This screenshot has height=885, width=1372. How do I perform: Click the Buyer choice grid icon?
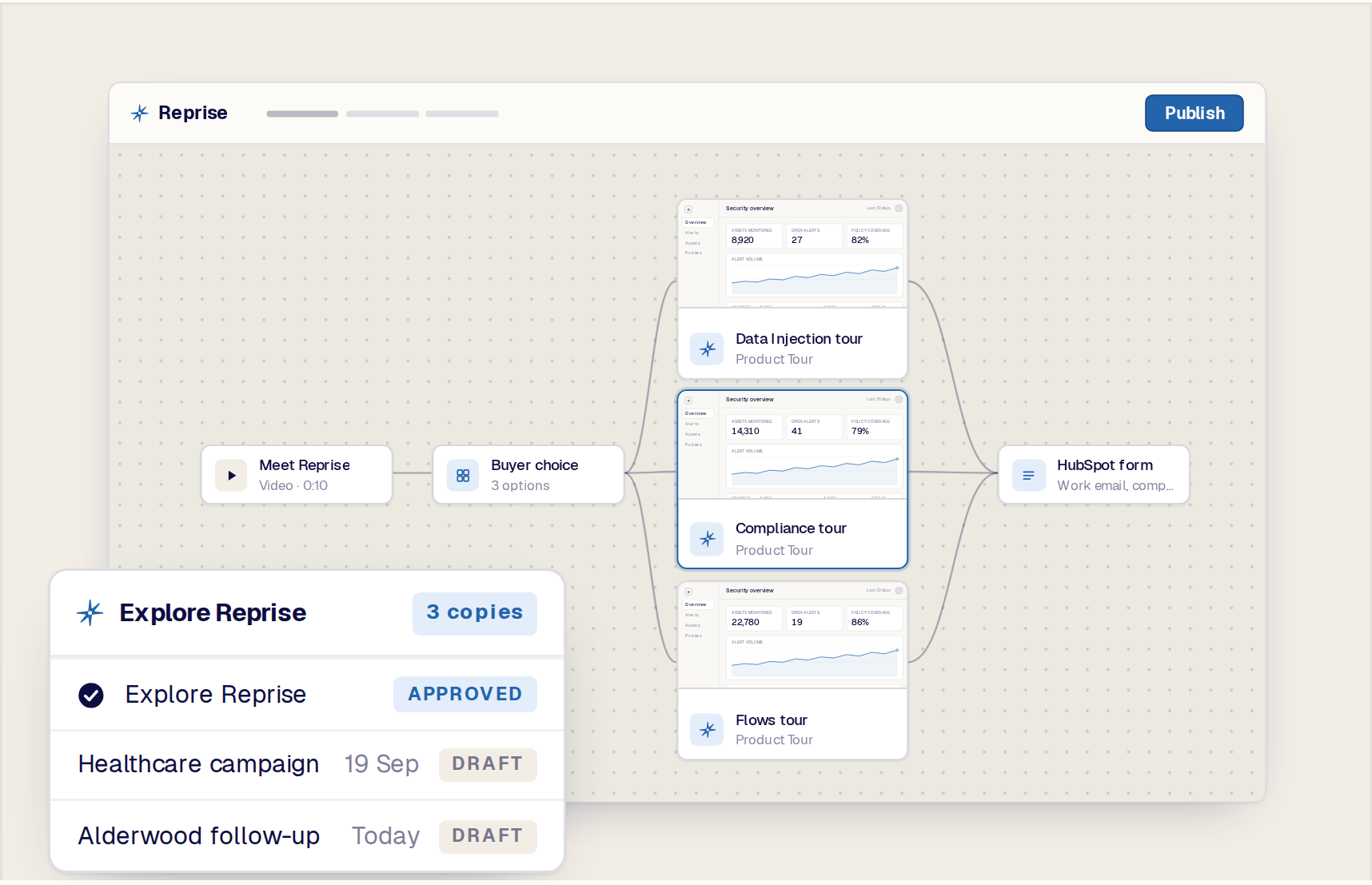[x=462, y=475]
